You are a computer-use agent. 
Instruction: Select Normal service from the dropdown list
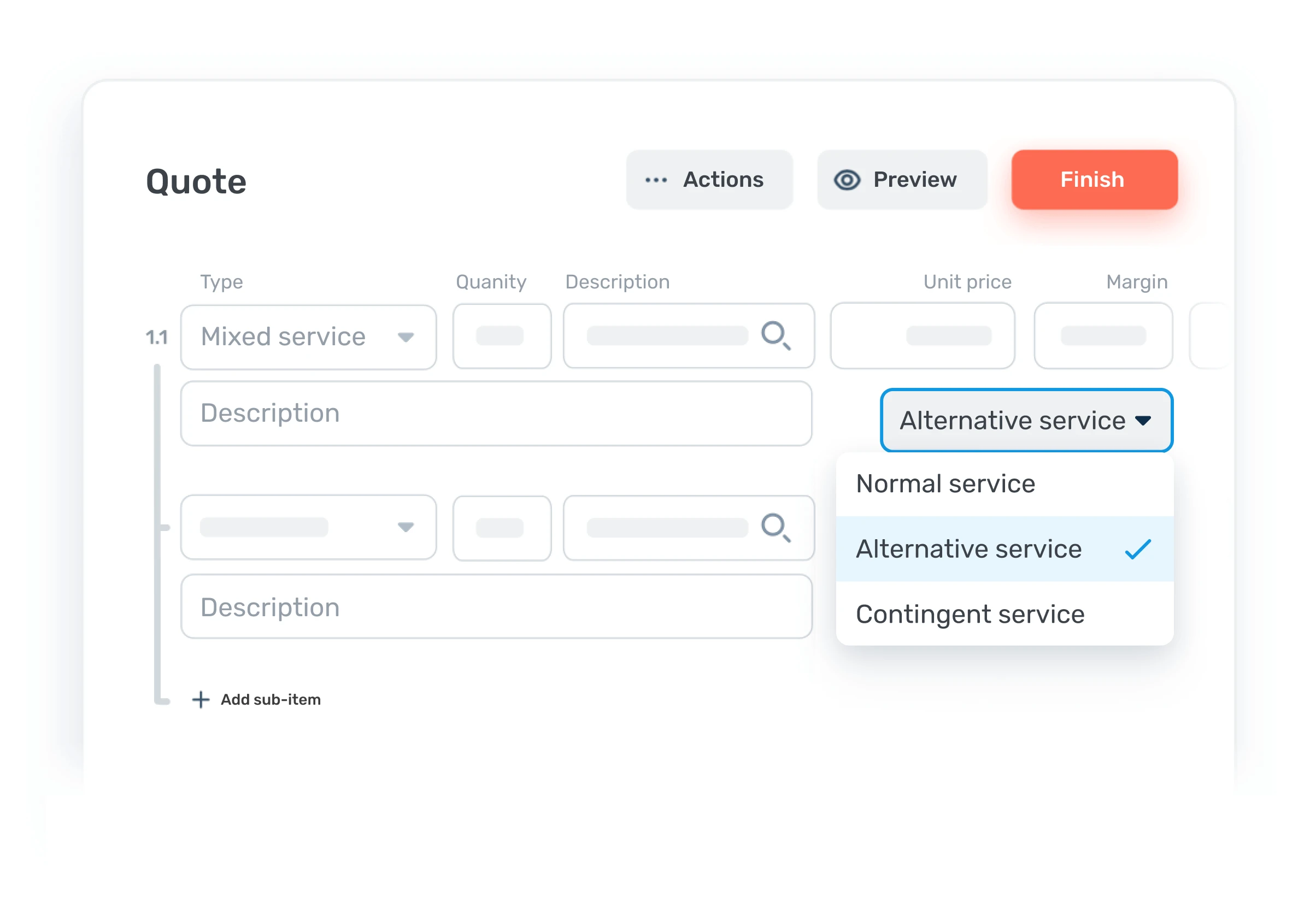945,483
